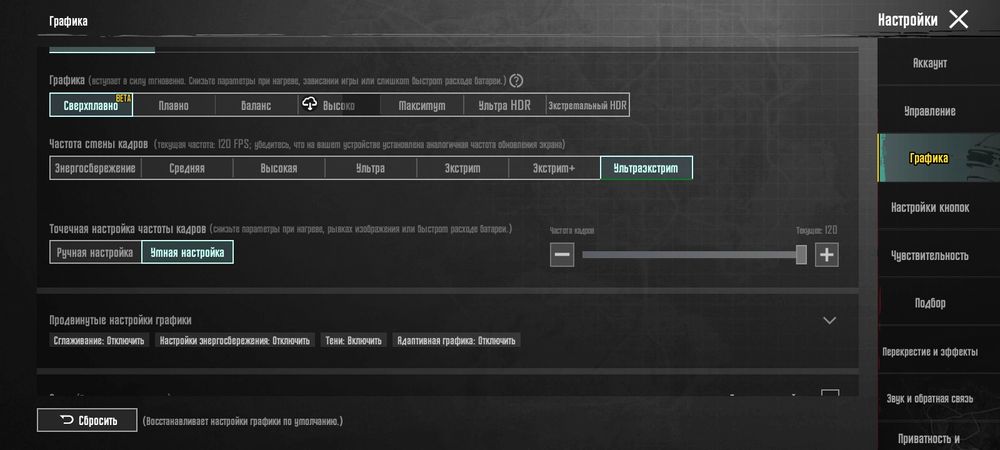1000x450 pixels.
Task: Click the Сбросить reset button
Action: [87, 421]
